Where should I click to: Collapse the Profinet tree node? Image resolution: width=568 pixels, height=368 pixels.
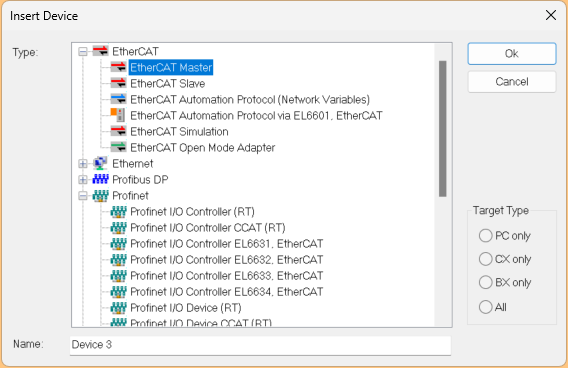pos(83,196)
